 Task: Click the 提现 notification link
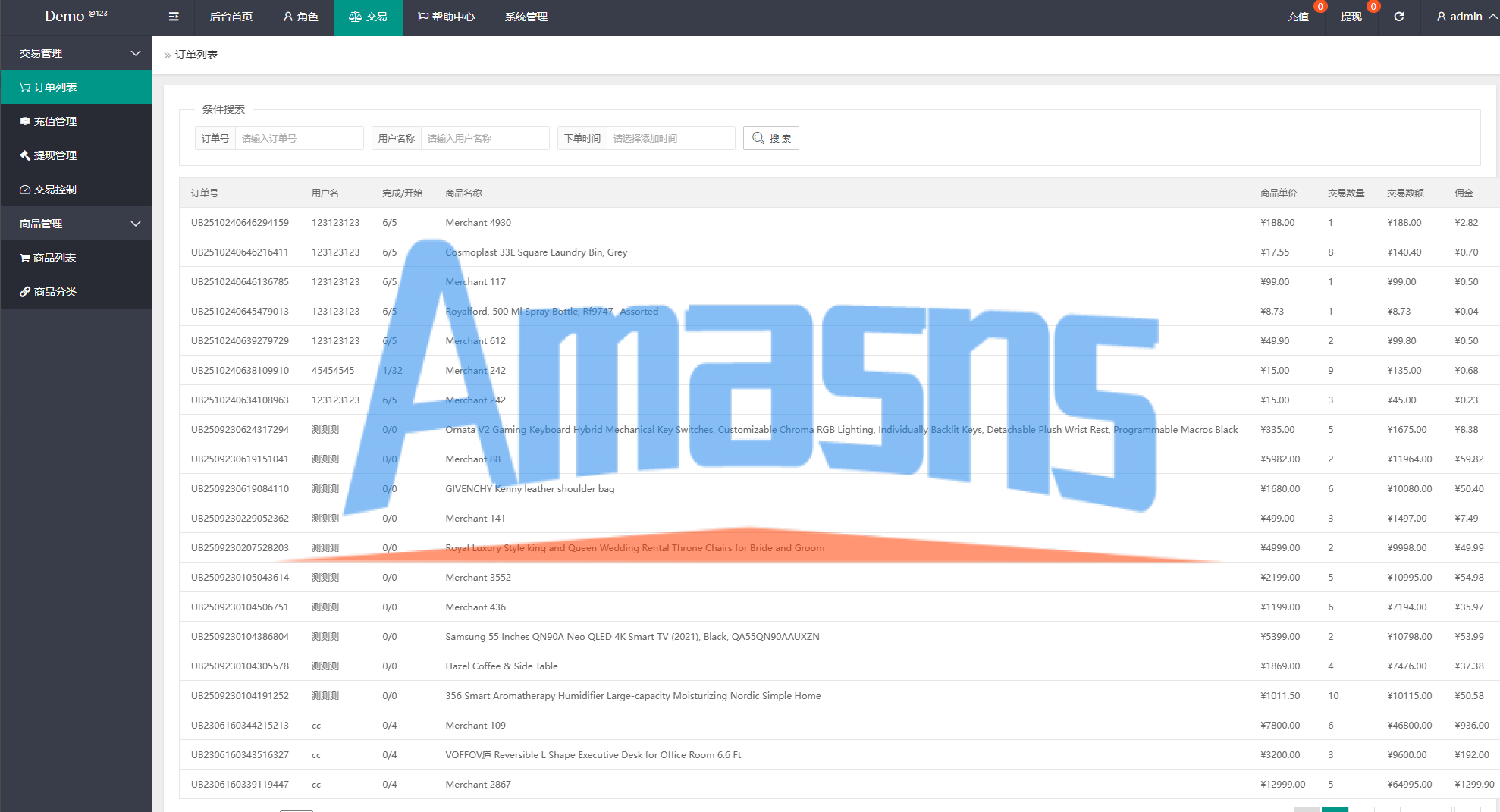coord(1351,17)
